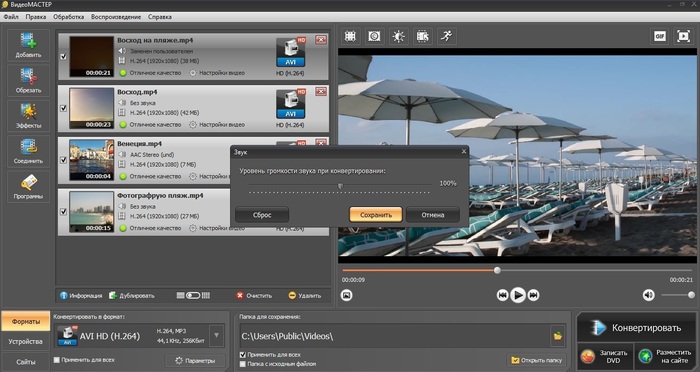Create GIF using the GIF icon
The width and height of the screenshot is (700, 372).
660,36
